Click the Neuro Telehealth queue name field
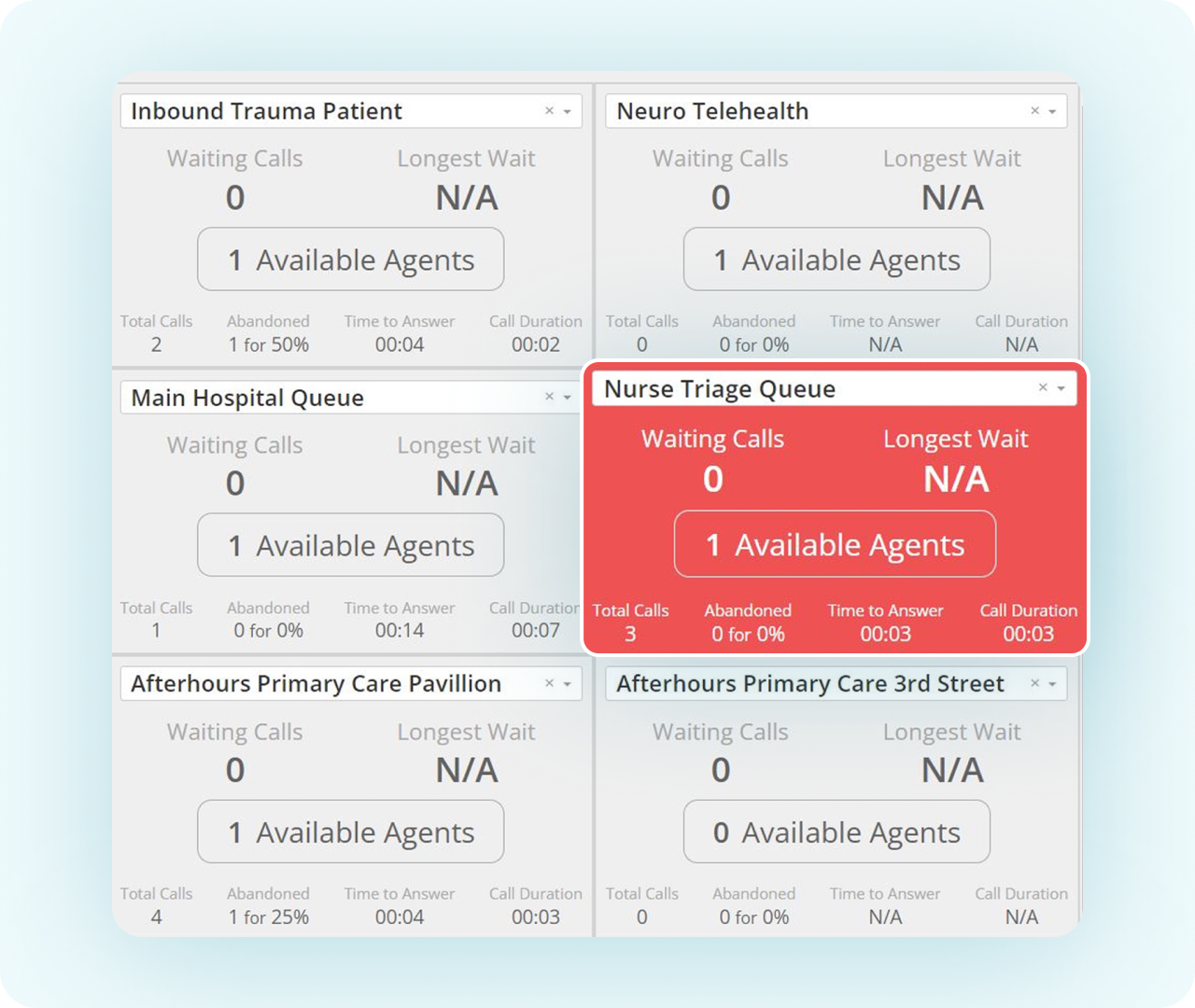 tap(836, 111)
